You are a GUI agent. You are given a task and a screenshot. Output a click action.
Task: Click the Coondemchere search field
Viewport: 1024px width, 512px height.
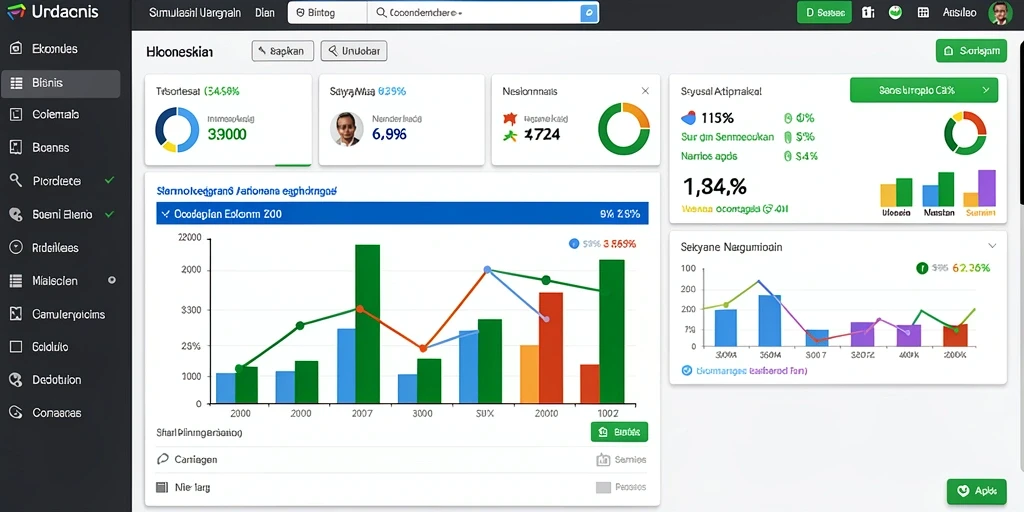click(x=475, y=12)
